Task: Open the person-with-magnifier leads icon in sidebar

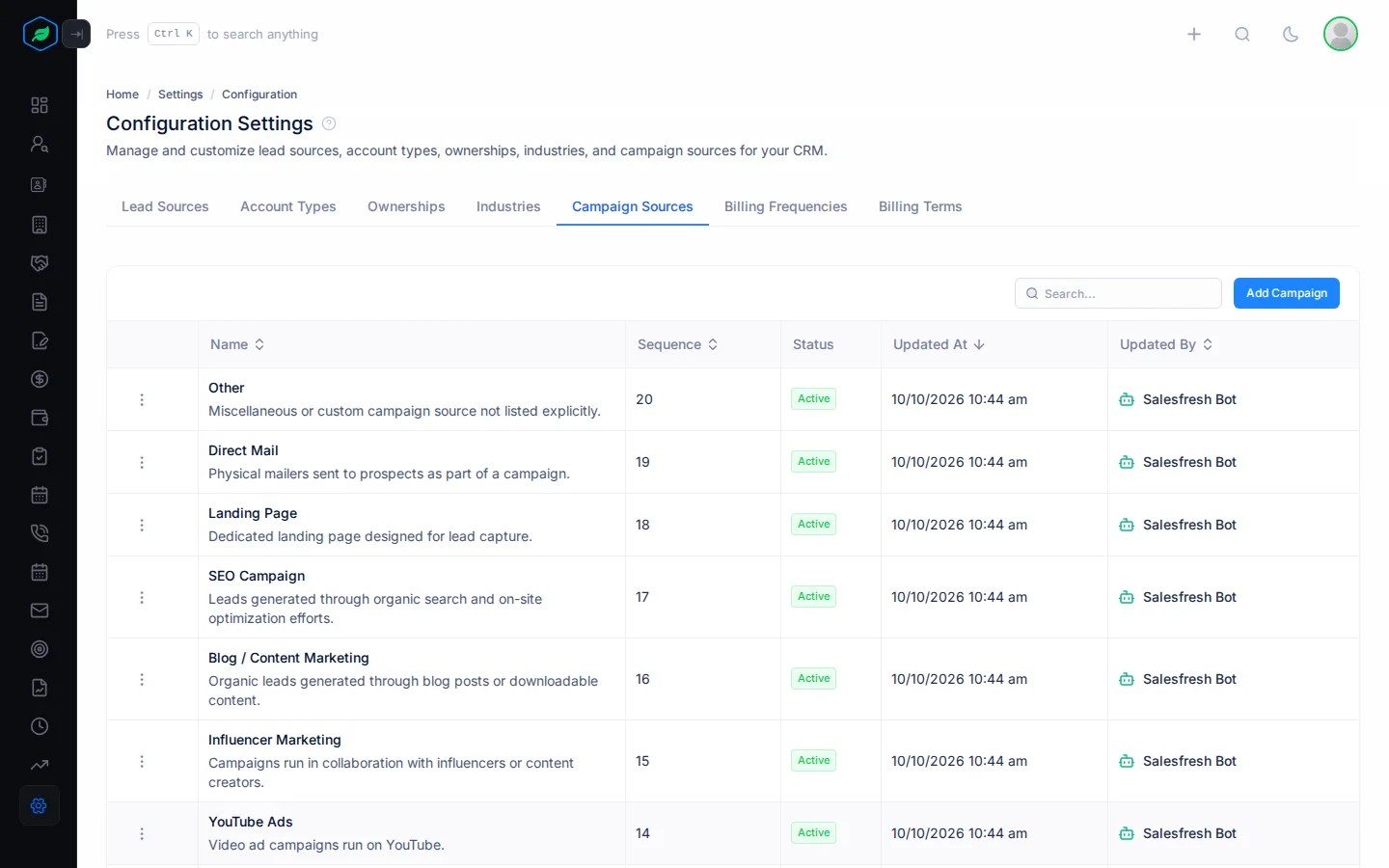Action: [40, 144]
